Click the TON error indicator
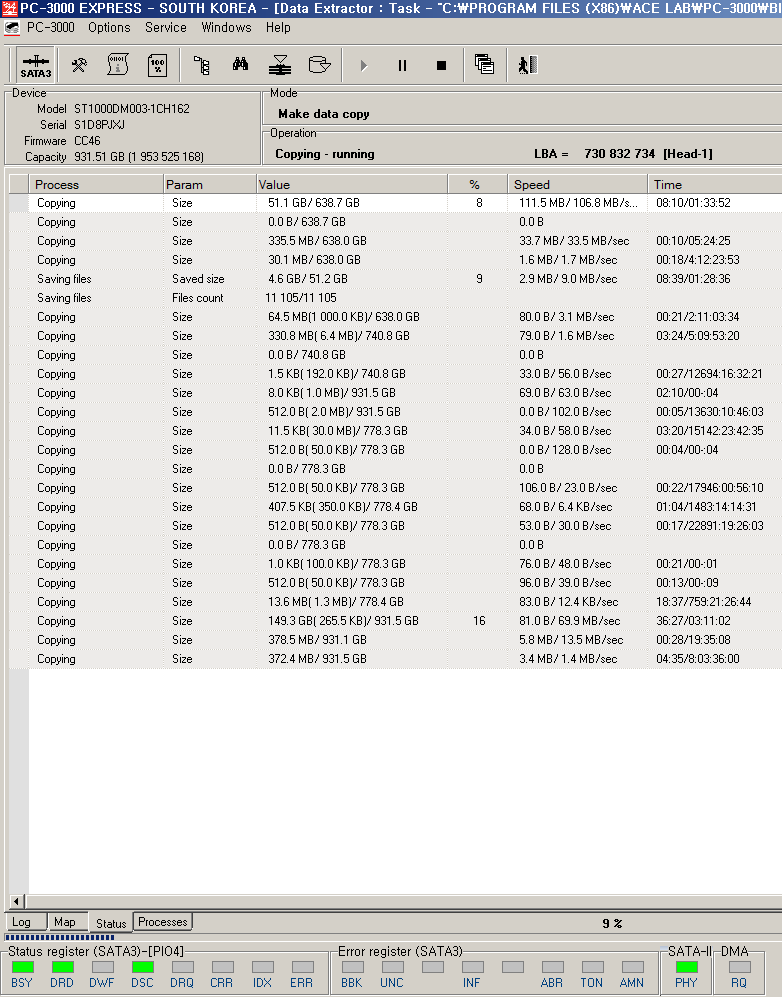 click(593, 966)
